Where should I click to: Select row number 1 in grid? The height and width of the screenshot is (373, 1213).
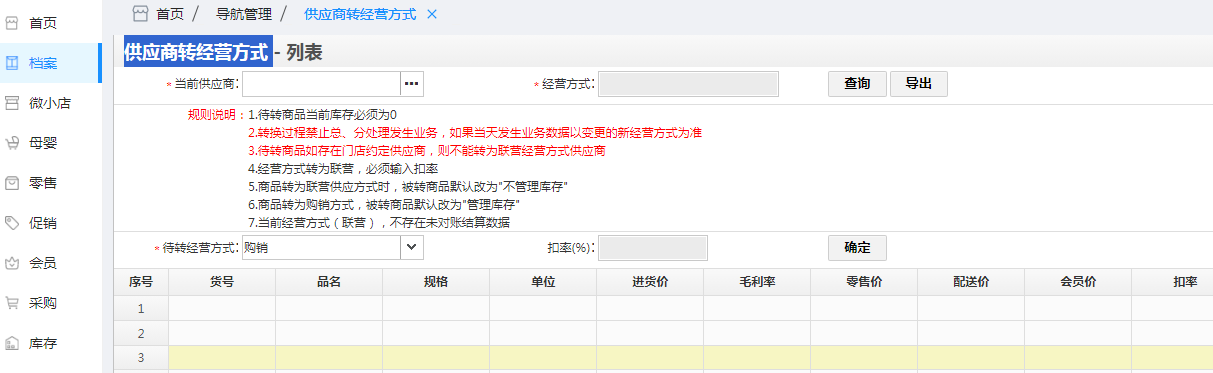point(141,308)
